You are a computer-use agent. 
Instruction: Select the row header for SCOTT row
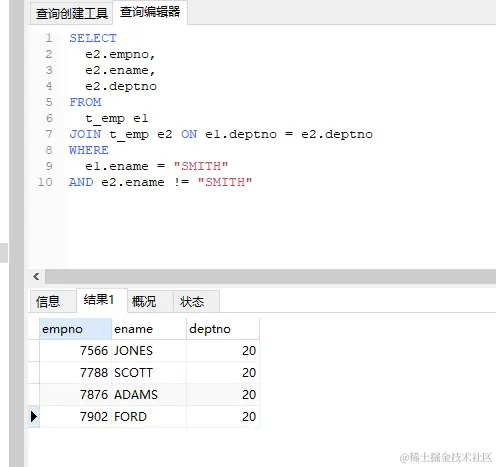pyautogui.click(x=34, y=373)
